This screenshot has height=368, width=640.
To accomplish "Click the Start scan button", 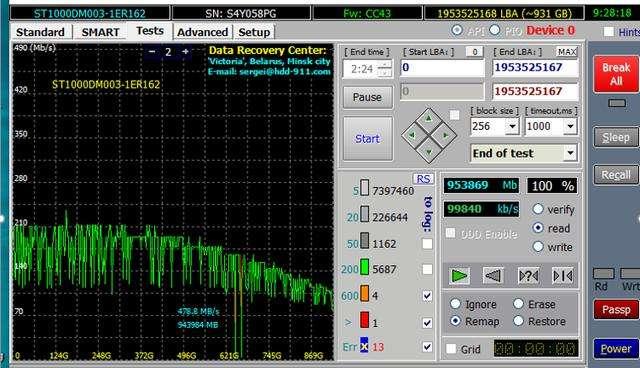I will tap(367, 139).
